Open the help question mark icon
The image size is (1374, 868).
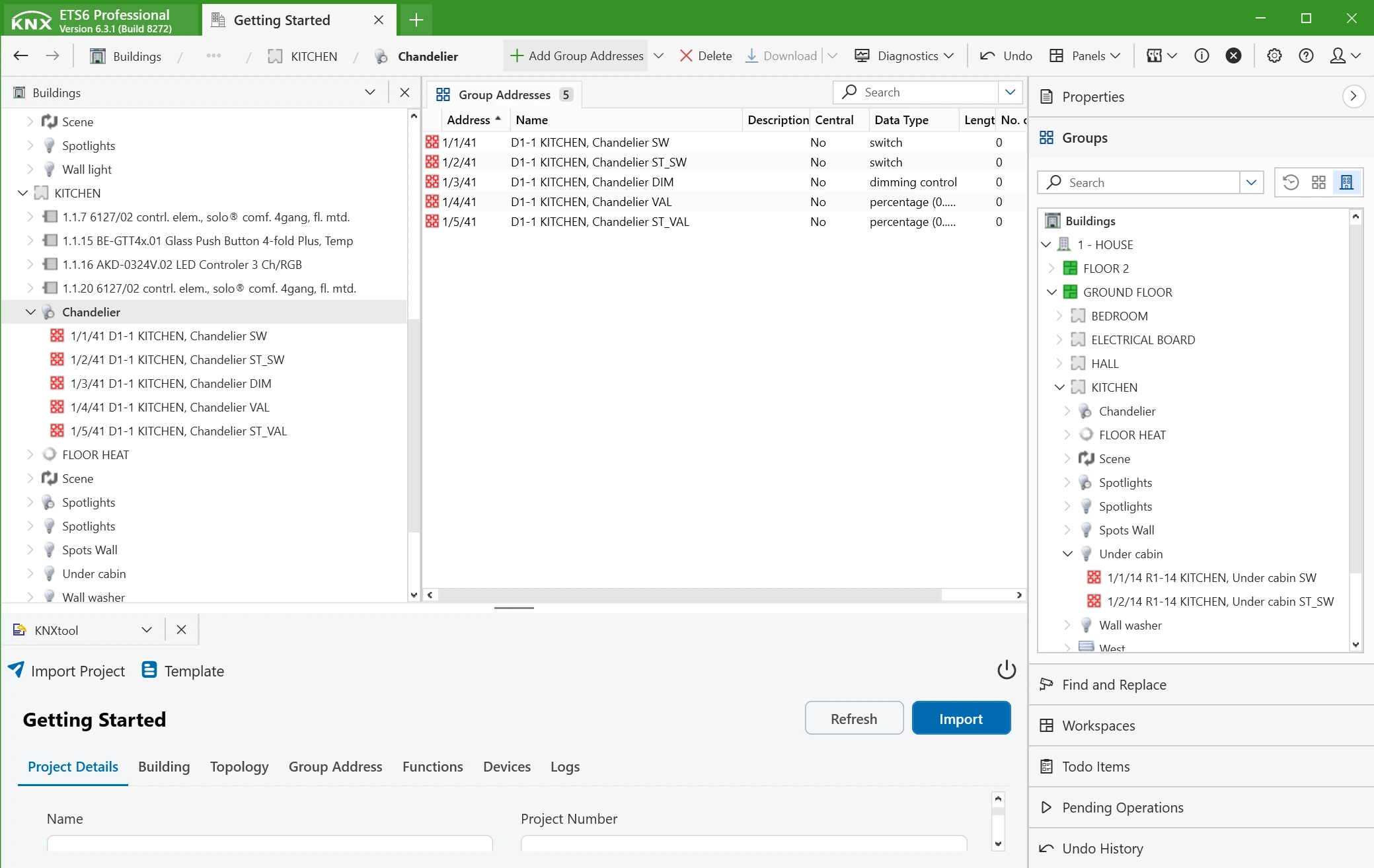pyautogui.click(x=1306, y=55)
